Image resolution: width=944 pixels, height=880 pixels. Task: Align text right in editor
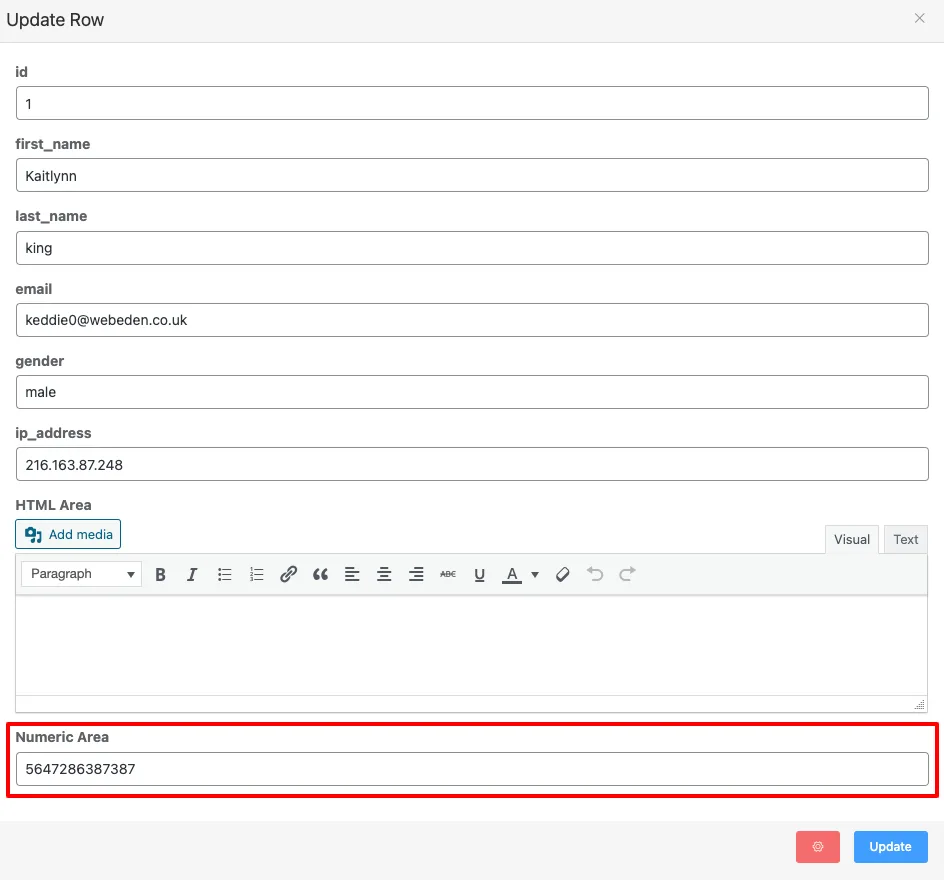[x=416, y=574]
